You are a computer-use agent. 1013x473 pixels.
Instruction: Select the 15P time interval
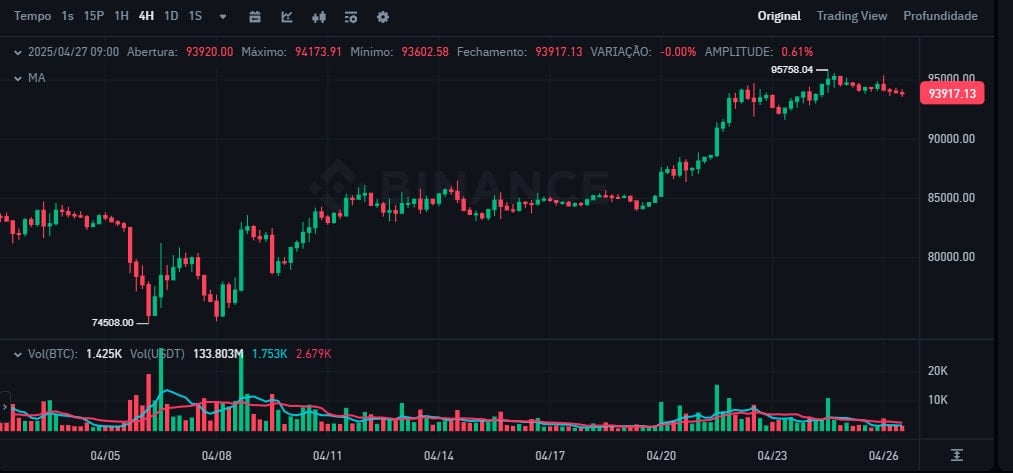[94, 16]
